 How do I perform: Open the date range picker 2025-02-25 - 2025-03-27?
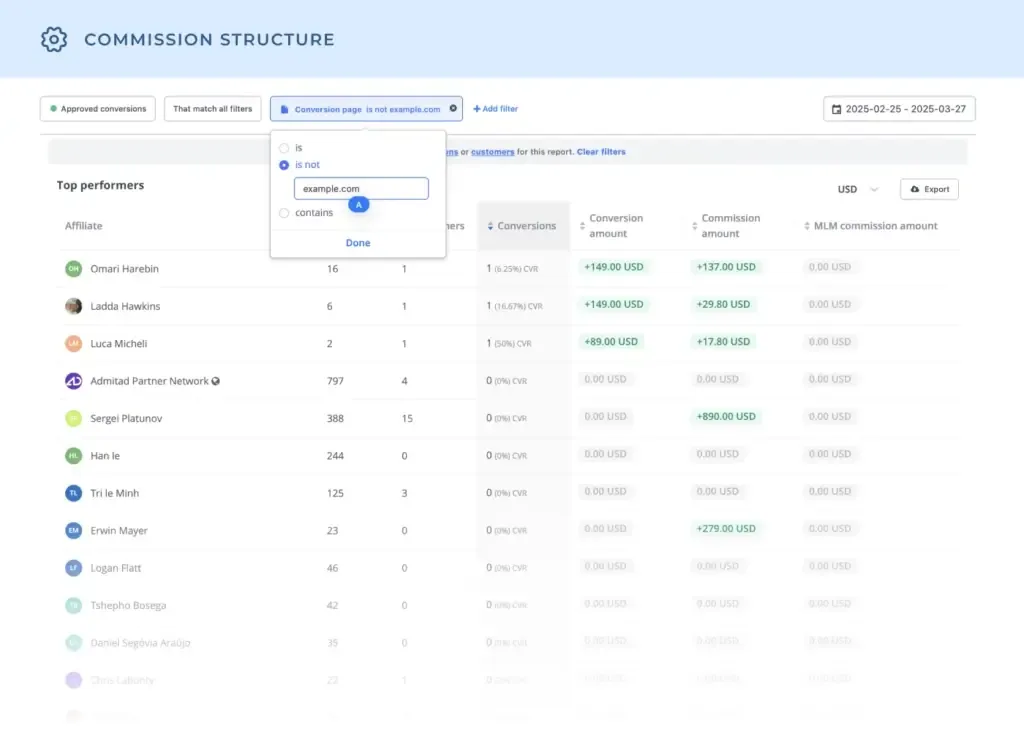tap(899, 109)
